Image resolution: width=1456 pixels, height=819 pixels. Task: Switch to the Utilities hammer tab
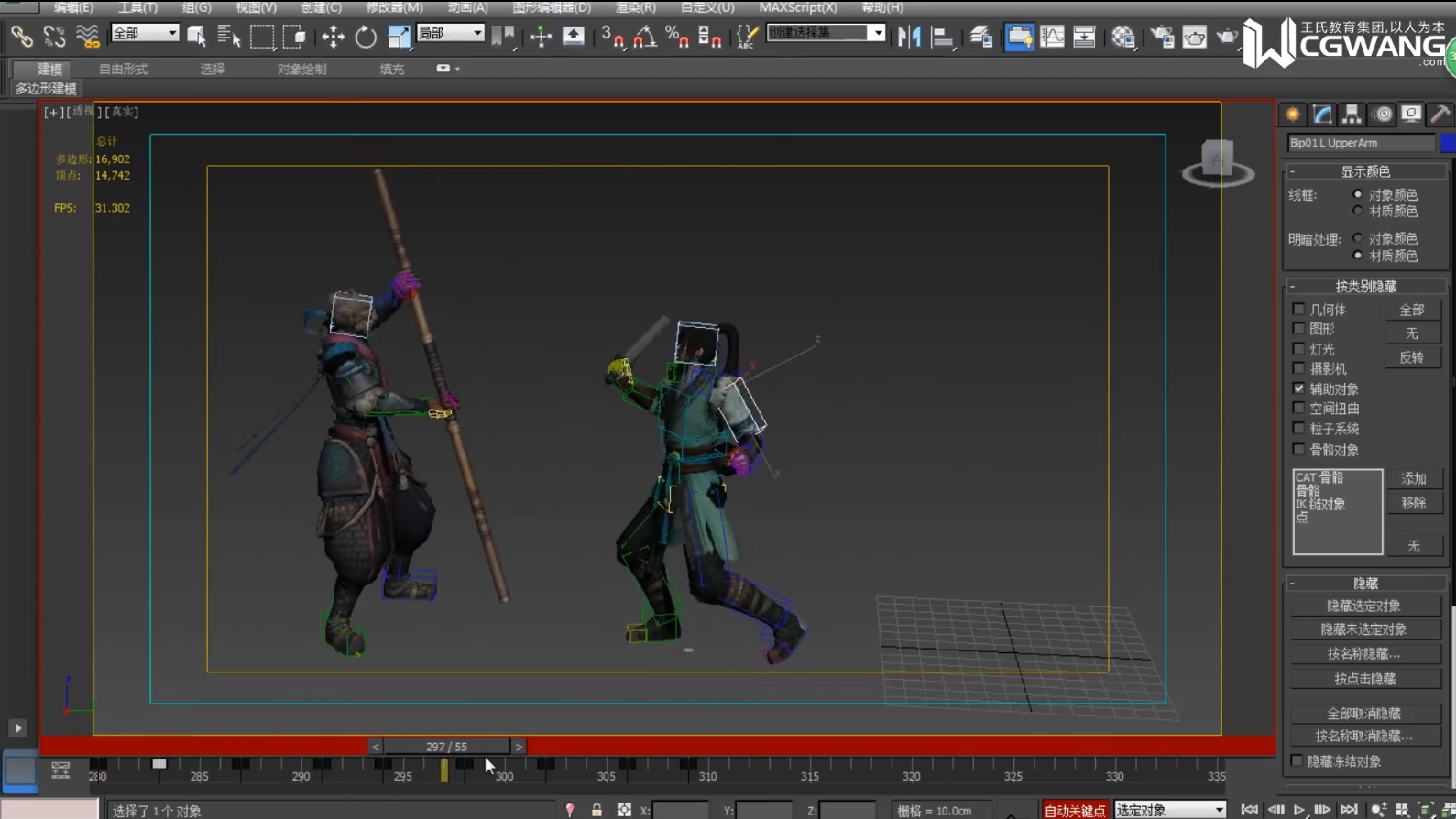coord(1440,115)
